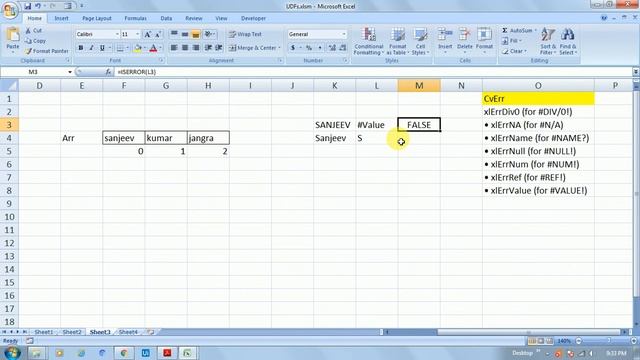Switch to the Insert ribbon tab
The image size is (640, 360).
click(61, 18)
